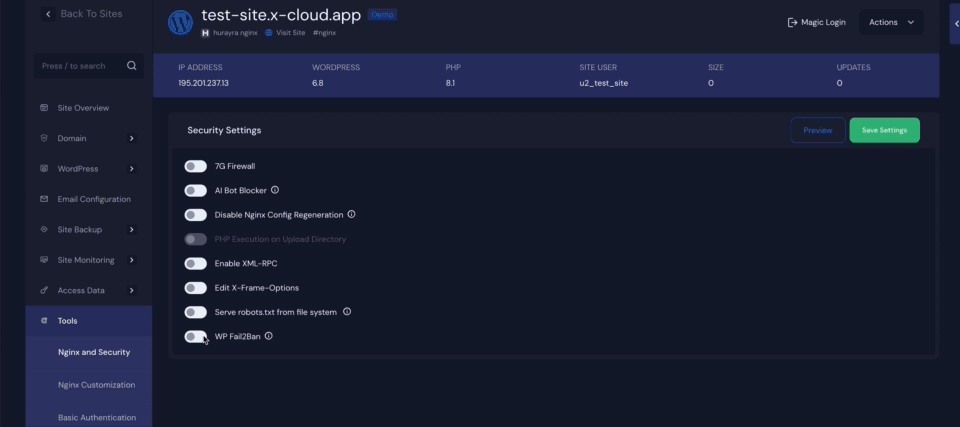Screen dimensions: 960x427
Task: Enable the 7G Firewall toggle
Action: 196,166
